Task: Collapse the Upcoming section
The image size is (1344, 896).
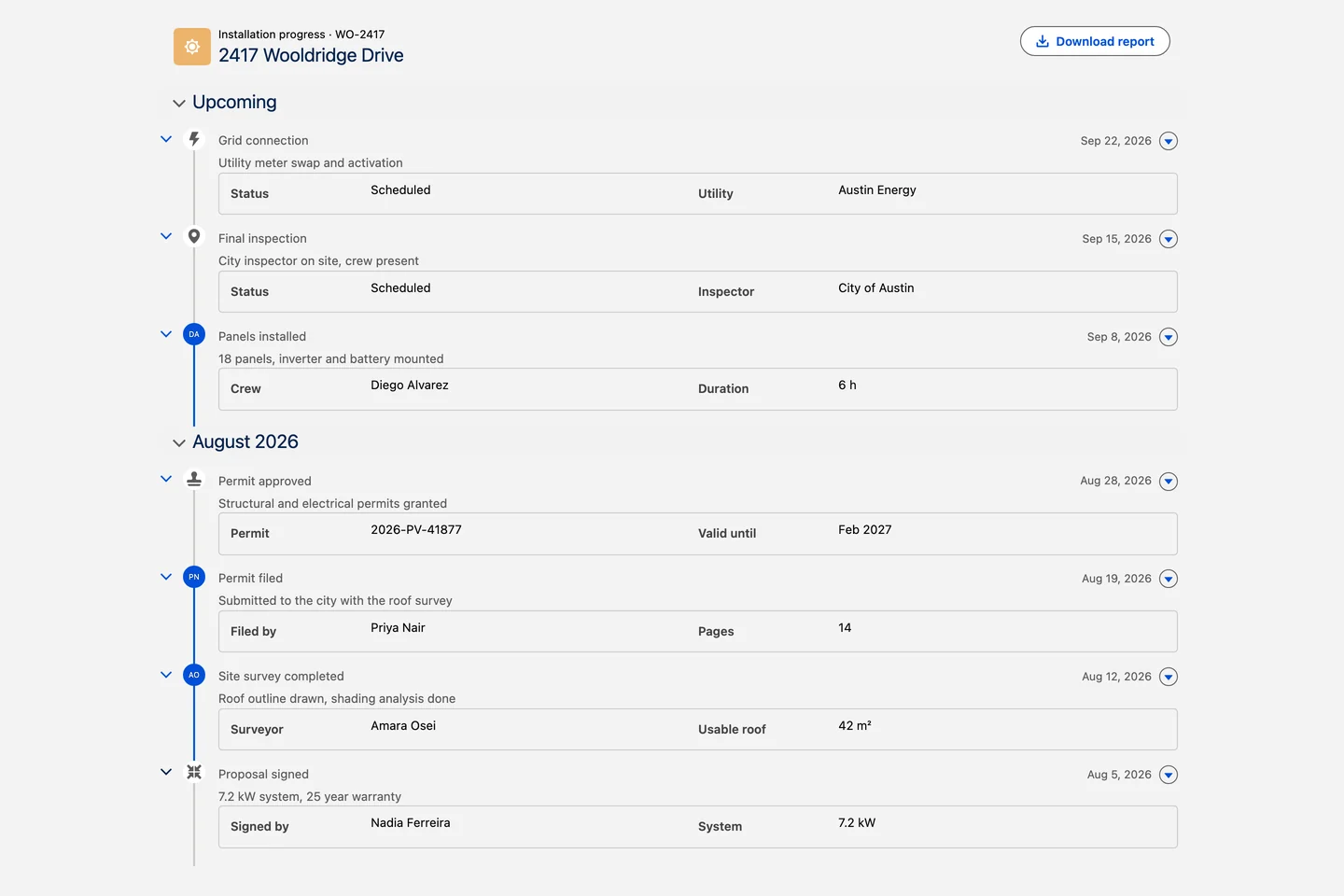Action: 179,103
